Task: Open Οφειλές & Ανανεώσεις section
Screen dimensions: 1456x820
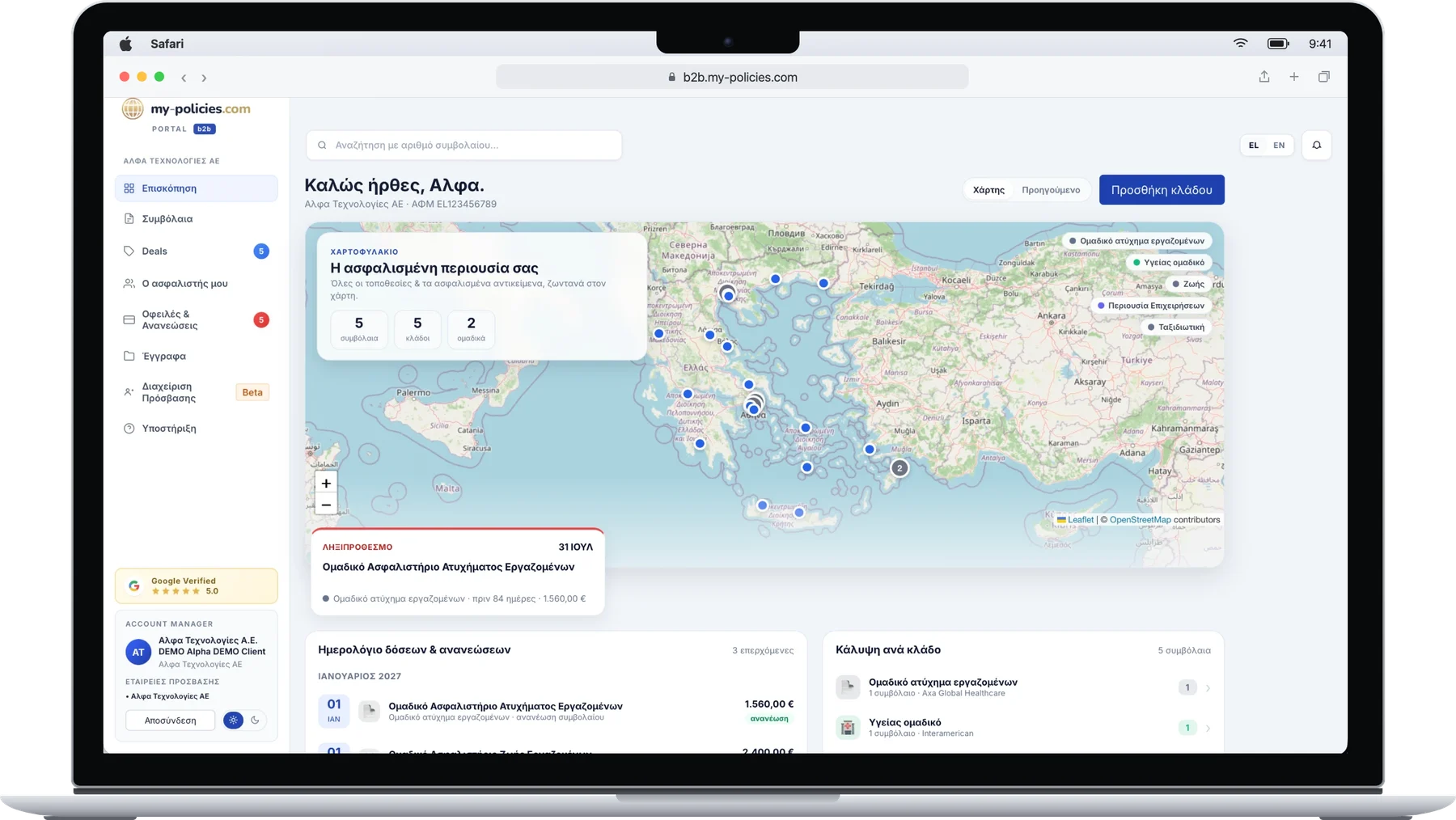Action: [196, 320]
